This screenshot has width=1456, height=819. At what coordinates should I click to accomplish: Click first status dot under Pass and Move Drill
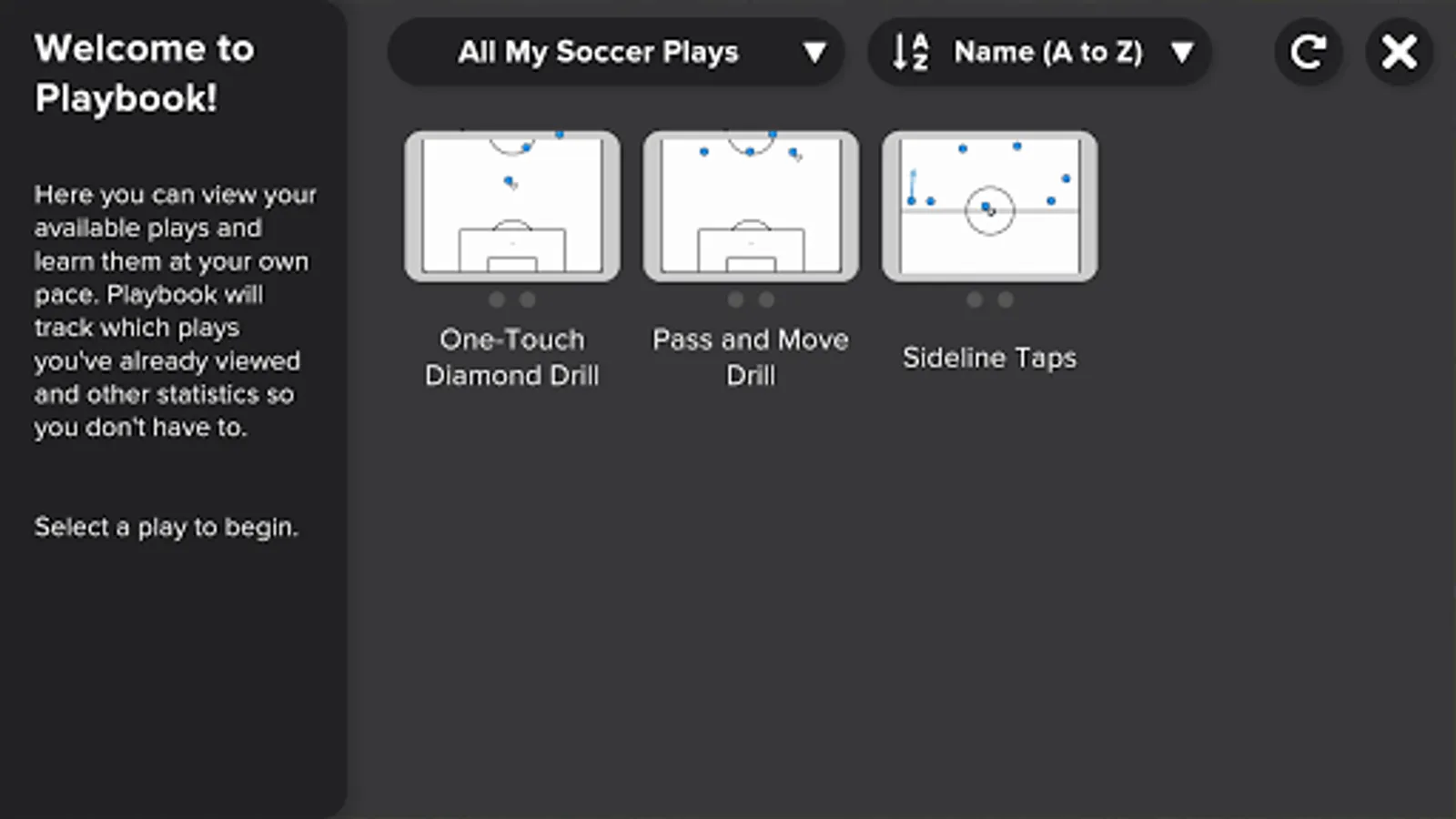735,299
